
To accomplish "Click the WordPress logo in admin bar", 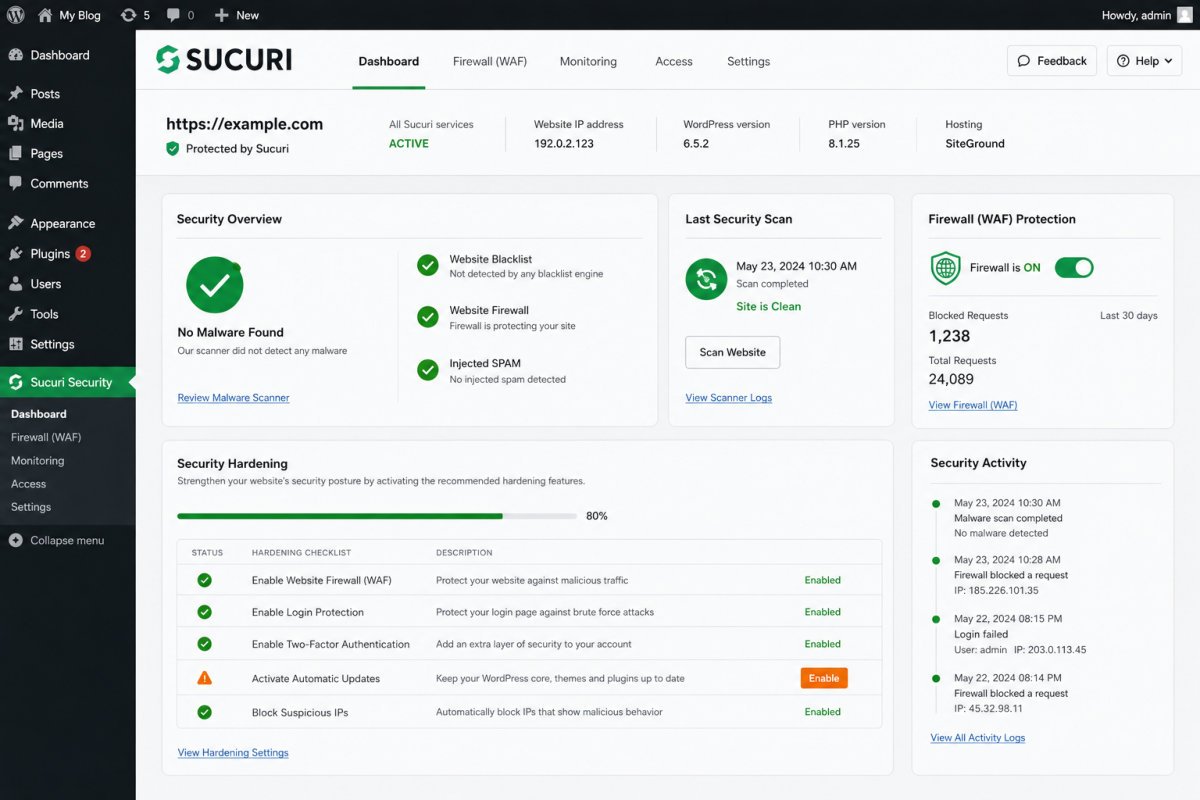I will pos(15,15).
